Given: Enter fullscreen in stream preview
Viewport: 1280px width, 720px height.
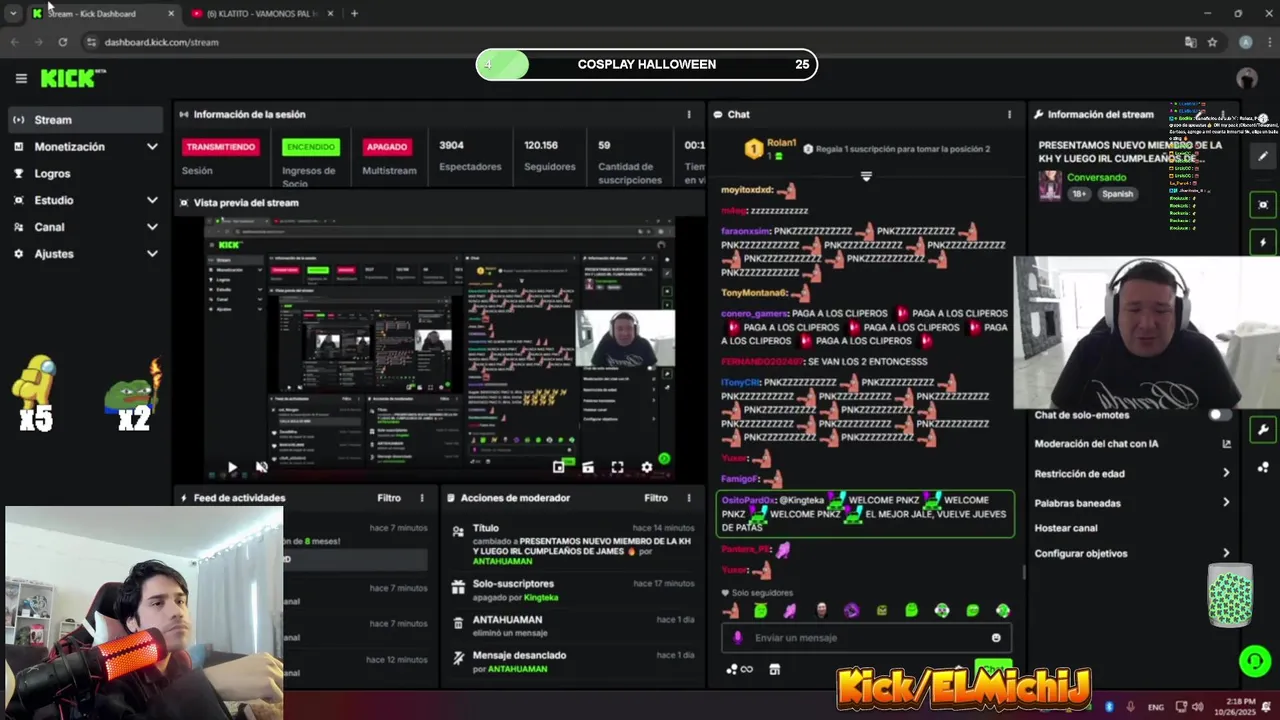Looking at the screenshot, I should pyautogui.click(x=617, y=467).
